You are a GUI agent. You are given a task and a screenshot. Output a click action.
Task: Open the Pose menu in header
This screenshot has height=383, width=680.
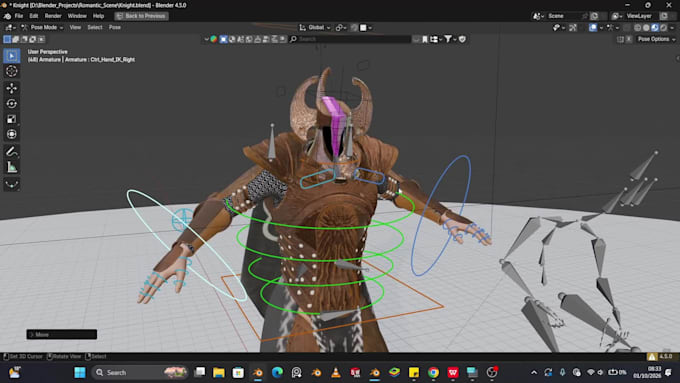click(x=114, y=27)
